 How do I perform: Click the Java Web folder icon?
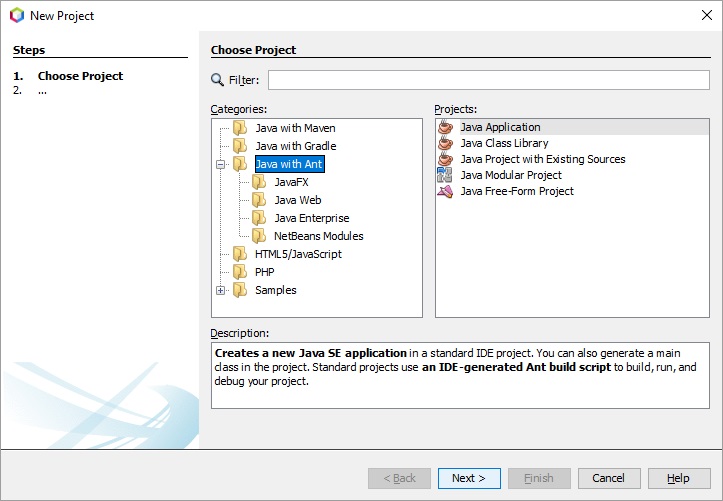point(259,200)
